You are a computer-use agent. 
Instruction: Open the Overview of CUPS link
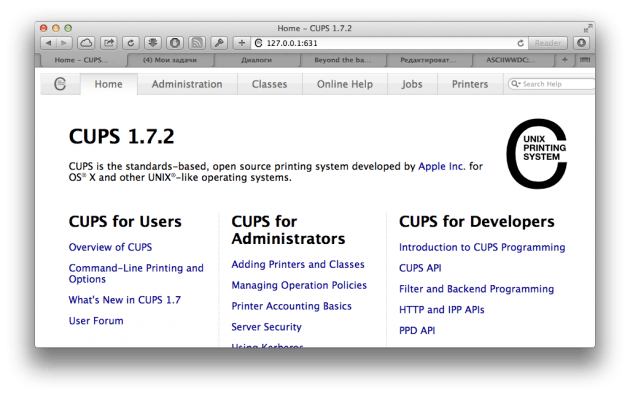(x=110, y=247)
